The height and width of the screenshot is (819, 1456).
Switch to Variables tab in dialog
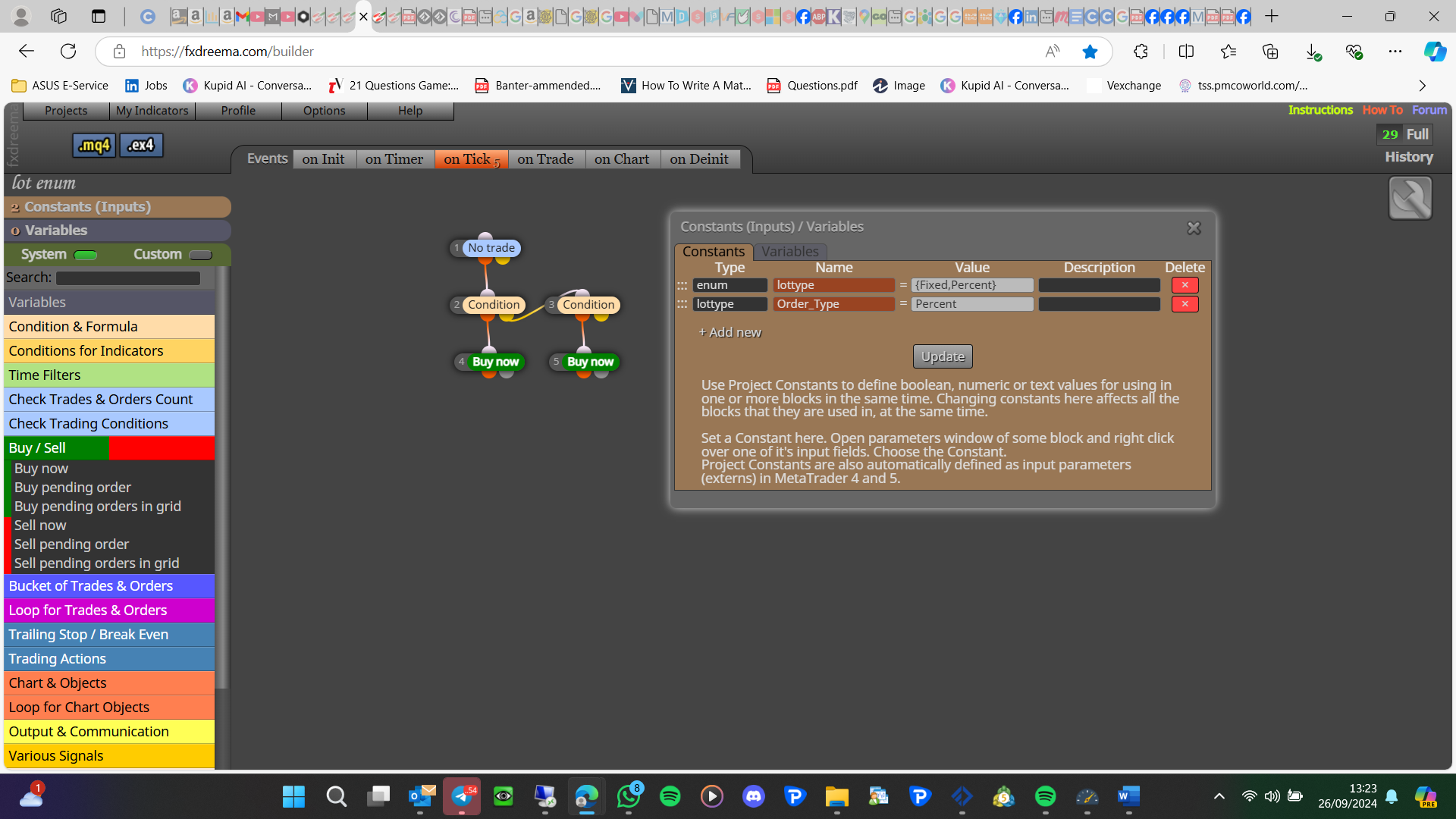[789, 252]
